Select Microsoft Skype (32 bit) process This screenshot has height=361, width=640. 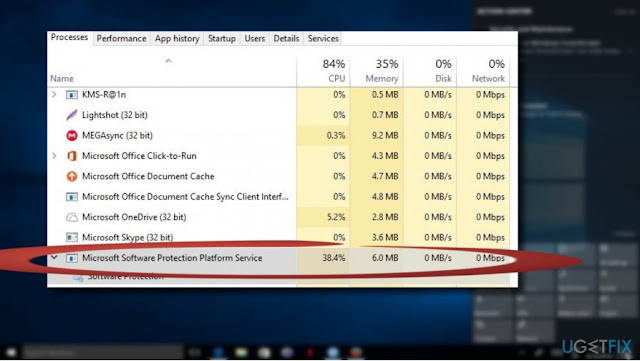278,237
